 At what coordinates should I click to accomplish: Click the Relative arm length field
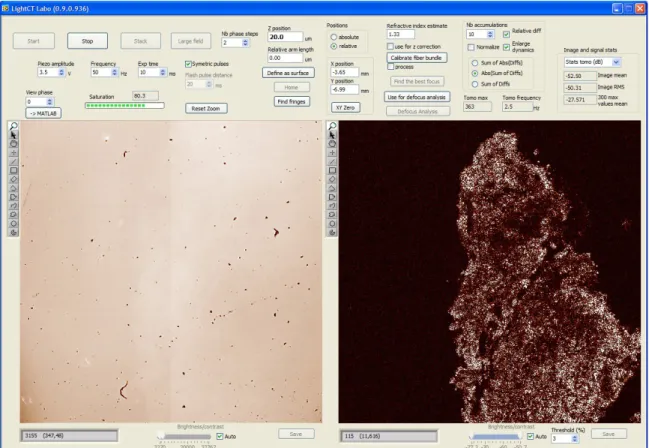pyautogui.click(x=285, y=58)
